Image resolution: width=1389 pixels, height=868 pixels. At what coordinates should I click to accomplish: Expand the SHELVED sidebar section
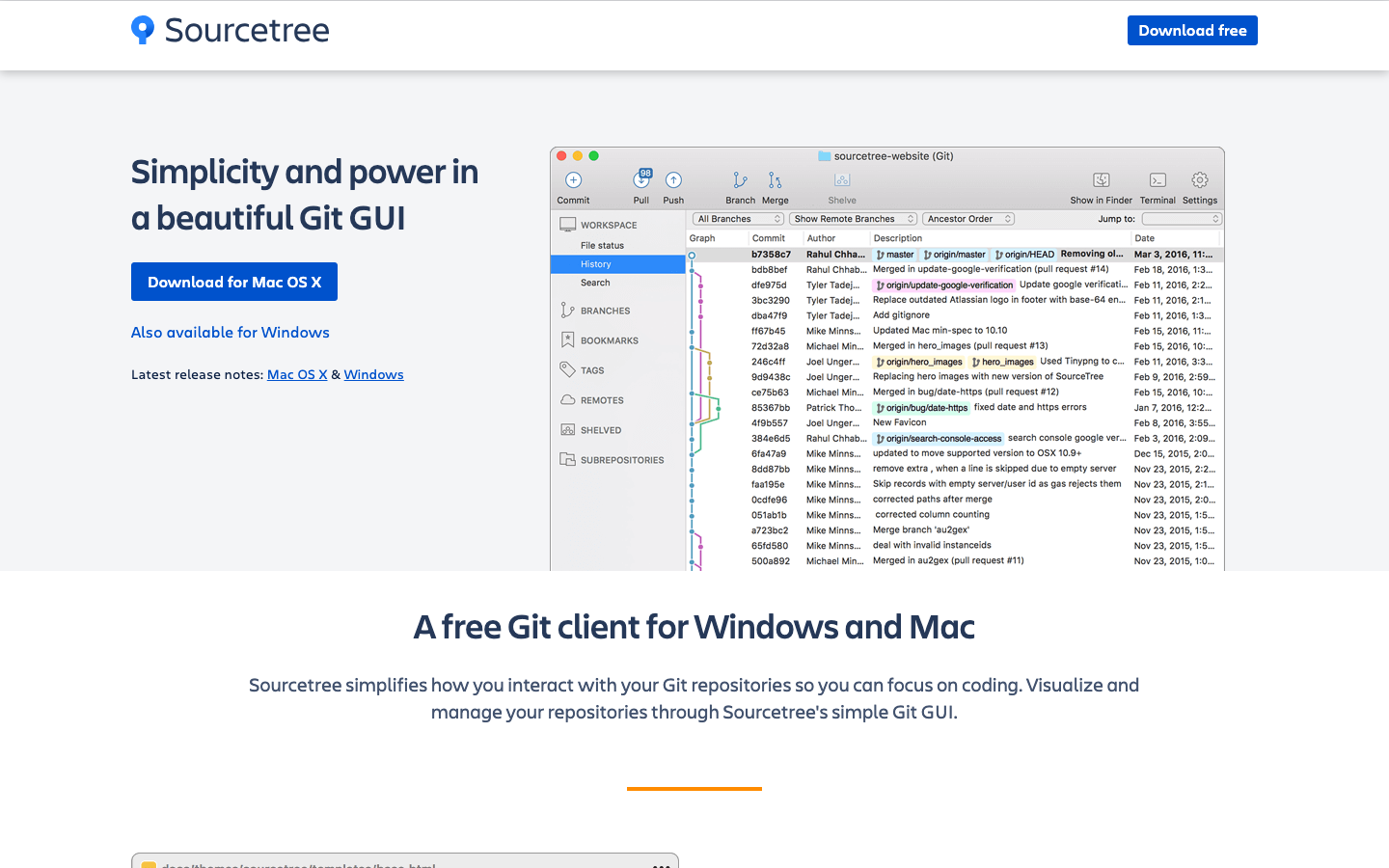601,430
